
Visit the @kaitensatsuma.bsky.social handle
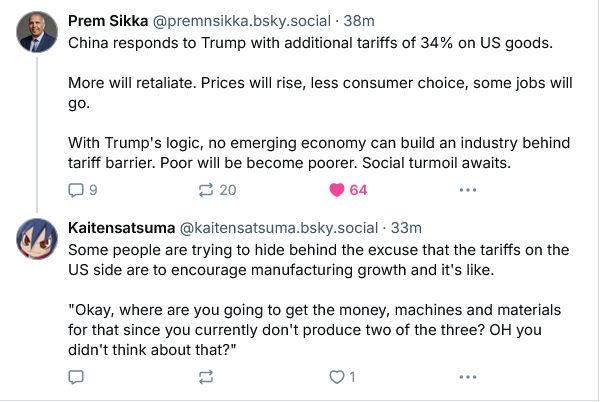[279, 228]
